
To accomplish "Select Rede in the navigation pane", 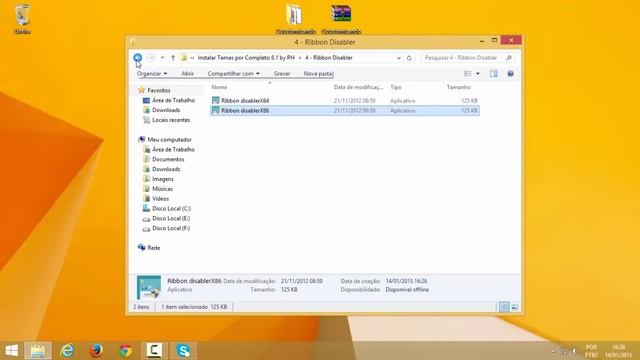I will [x=153, y=248].
